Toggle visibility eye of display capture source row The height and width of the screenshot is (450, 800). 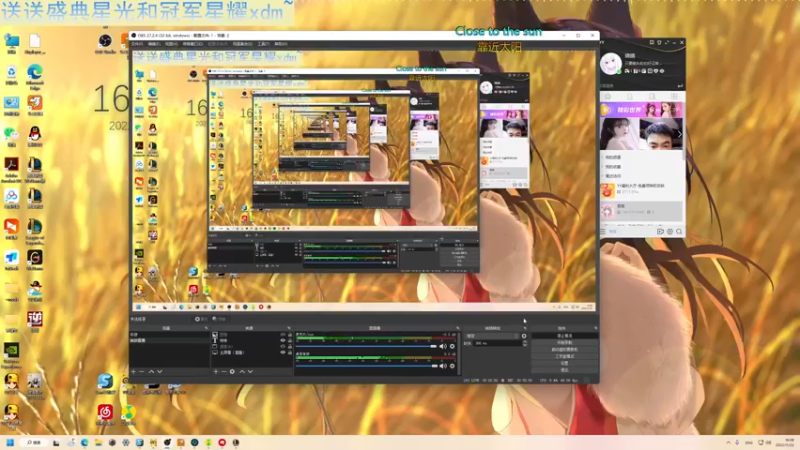click(x=283, y=352)
